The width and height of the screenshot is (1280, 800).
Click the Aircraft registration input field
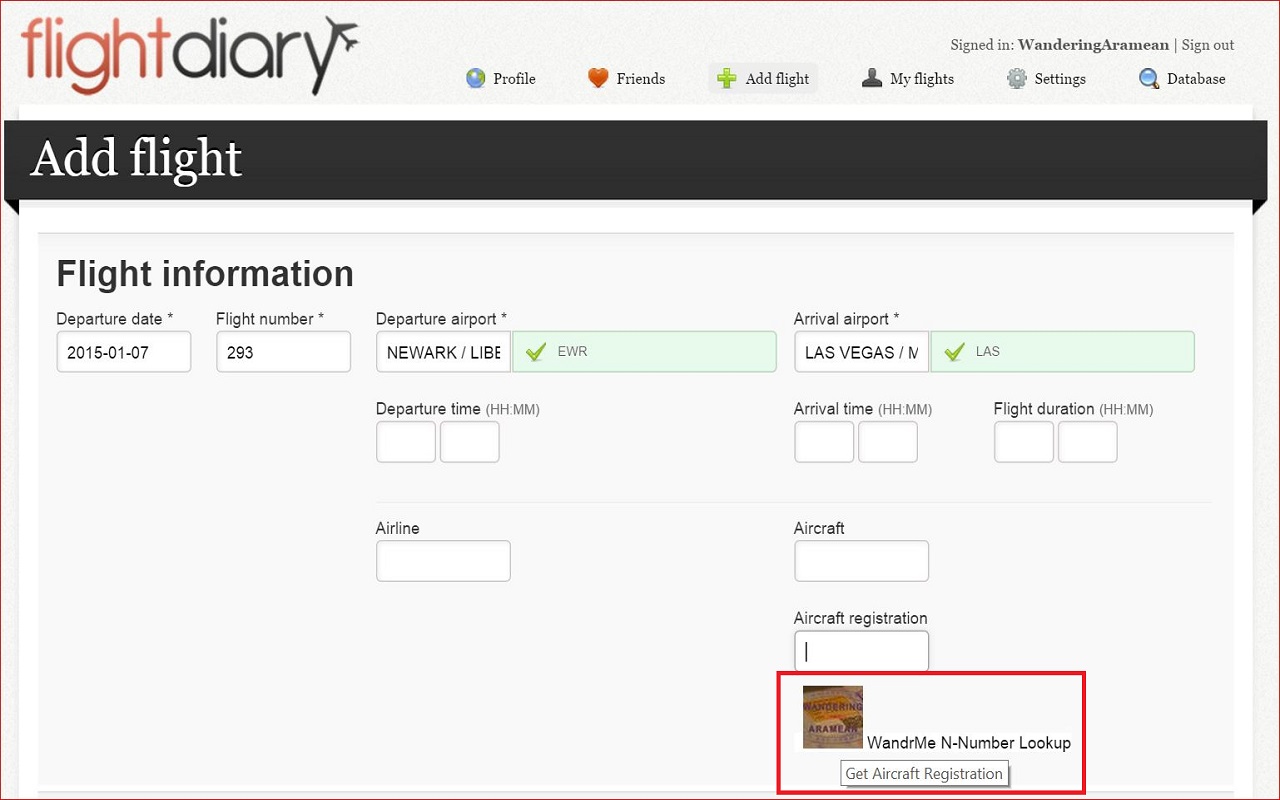coord(861,651)
